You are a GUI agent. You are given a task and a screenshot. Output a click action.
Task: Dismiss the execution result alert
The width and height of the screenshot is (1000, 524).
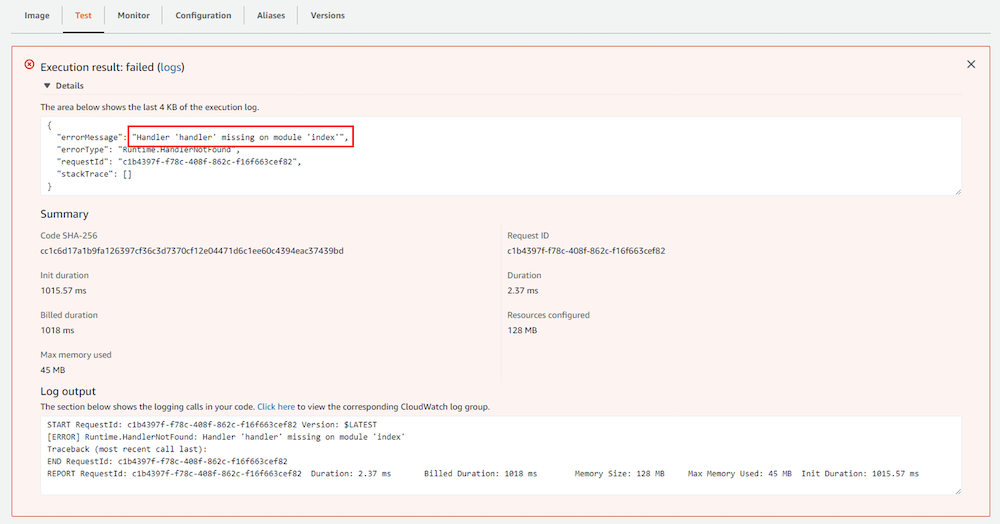point(970,64)
